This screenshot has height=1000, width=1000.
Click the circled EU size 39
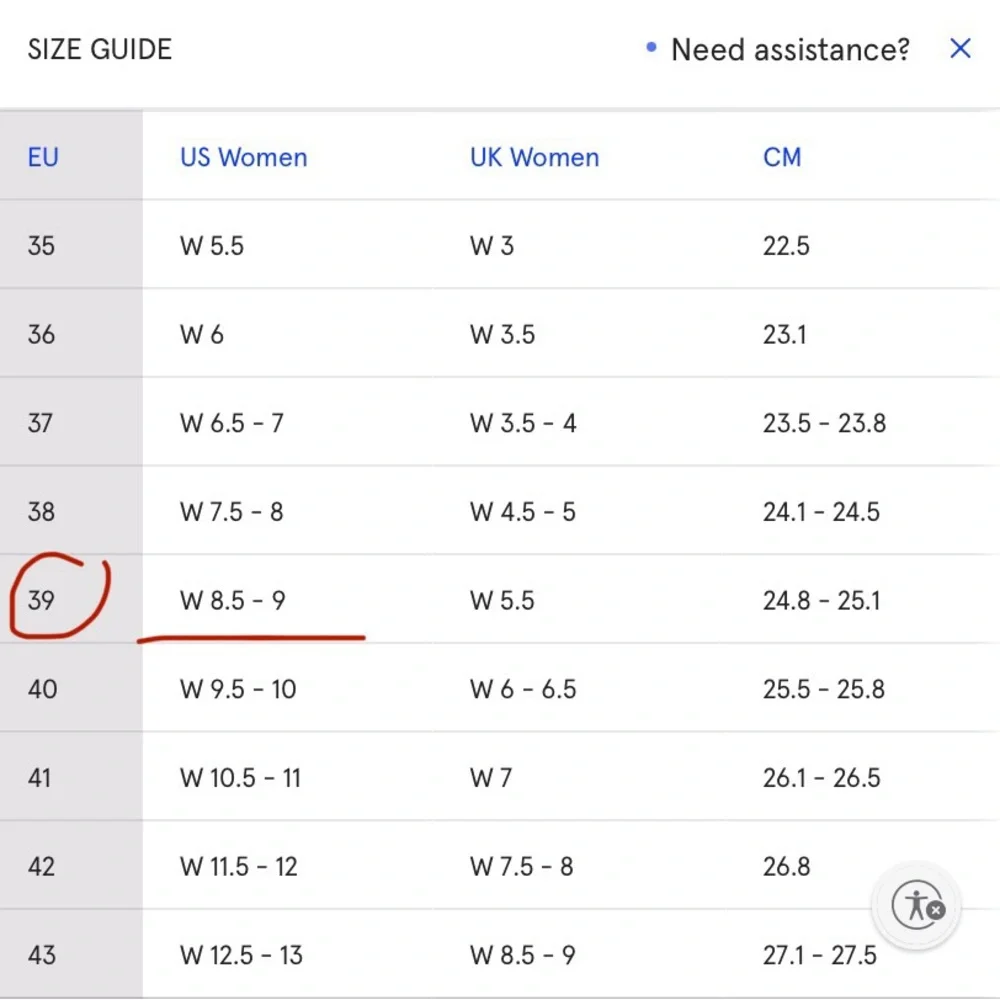[42, 600]
